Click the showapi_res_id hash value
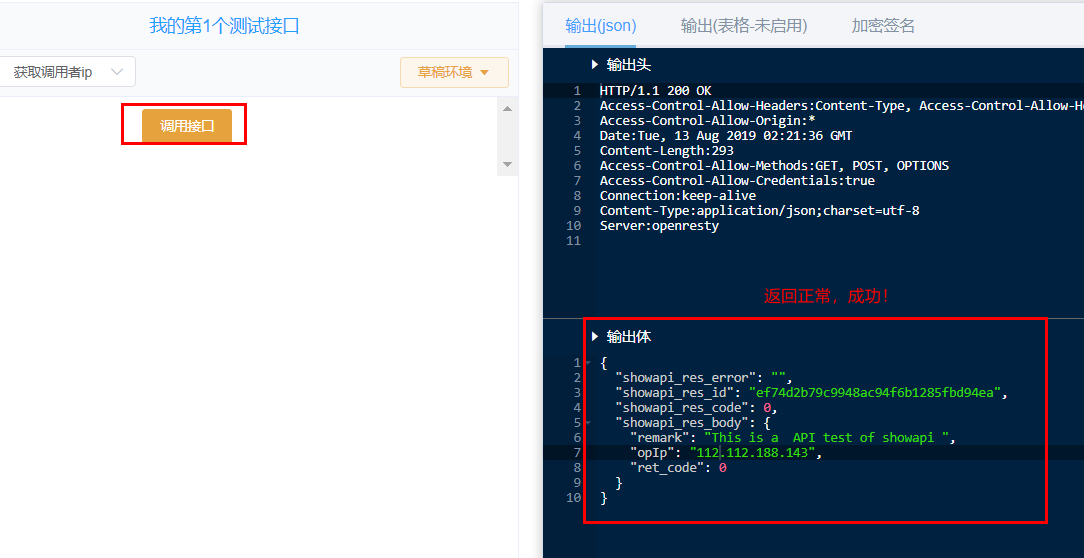The image size is (1084, 558). tap(875, 393)
